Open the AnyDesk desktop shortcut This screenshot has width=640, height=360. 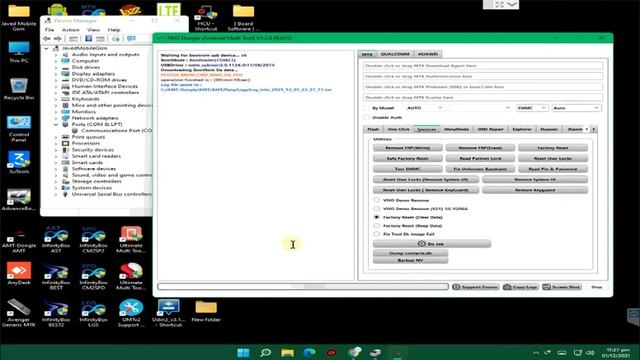[x=19, y=273]
